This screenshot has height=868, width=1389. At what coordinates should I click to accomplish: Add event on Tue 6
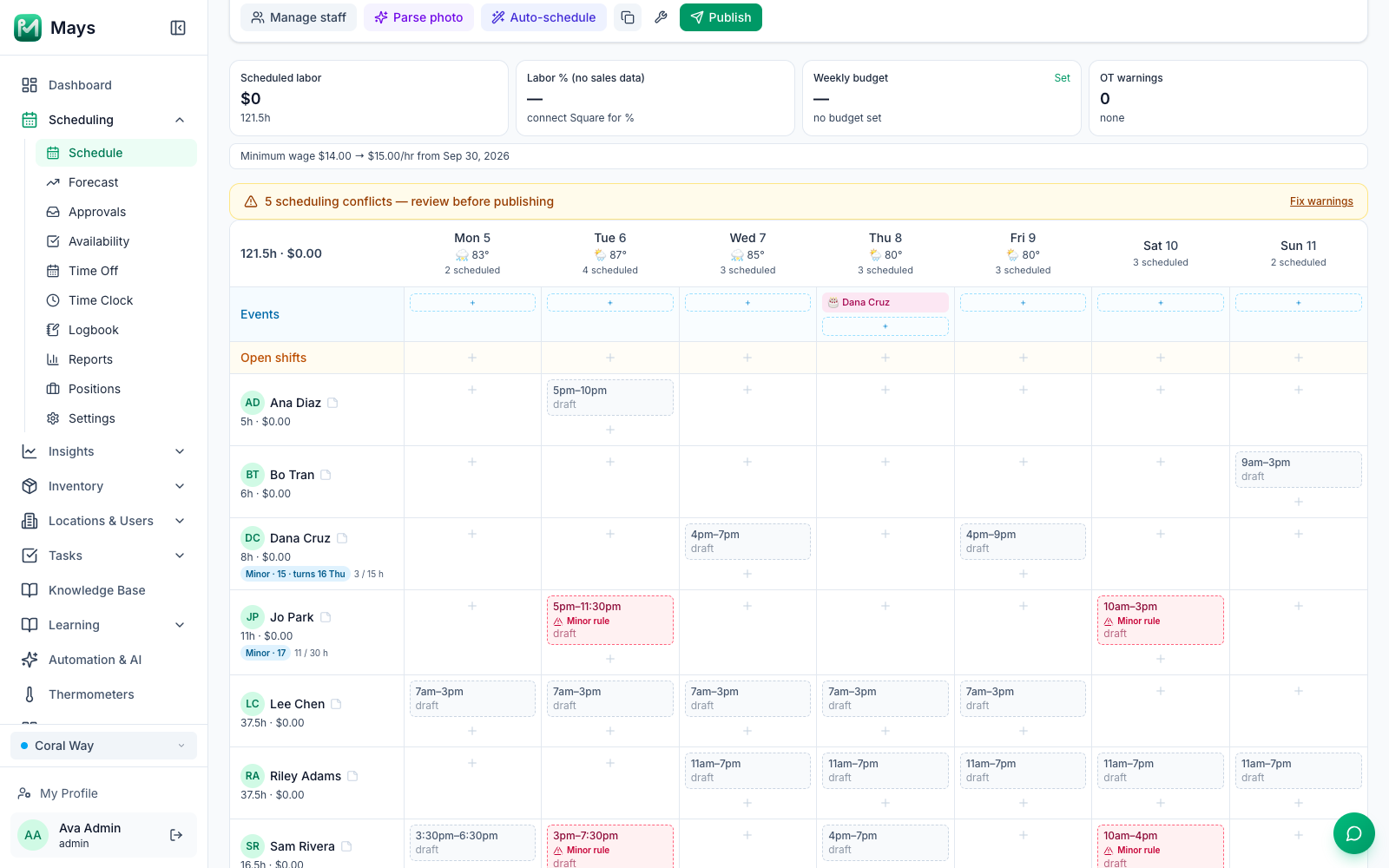click(610, 303)
